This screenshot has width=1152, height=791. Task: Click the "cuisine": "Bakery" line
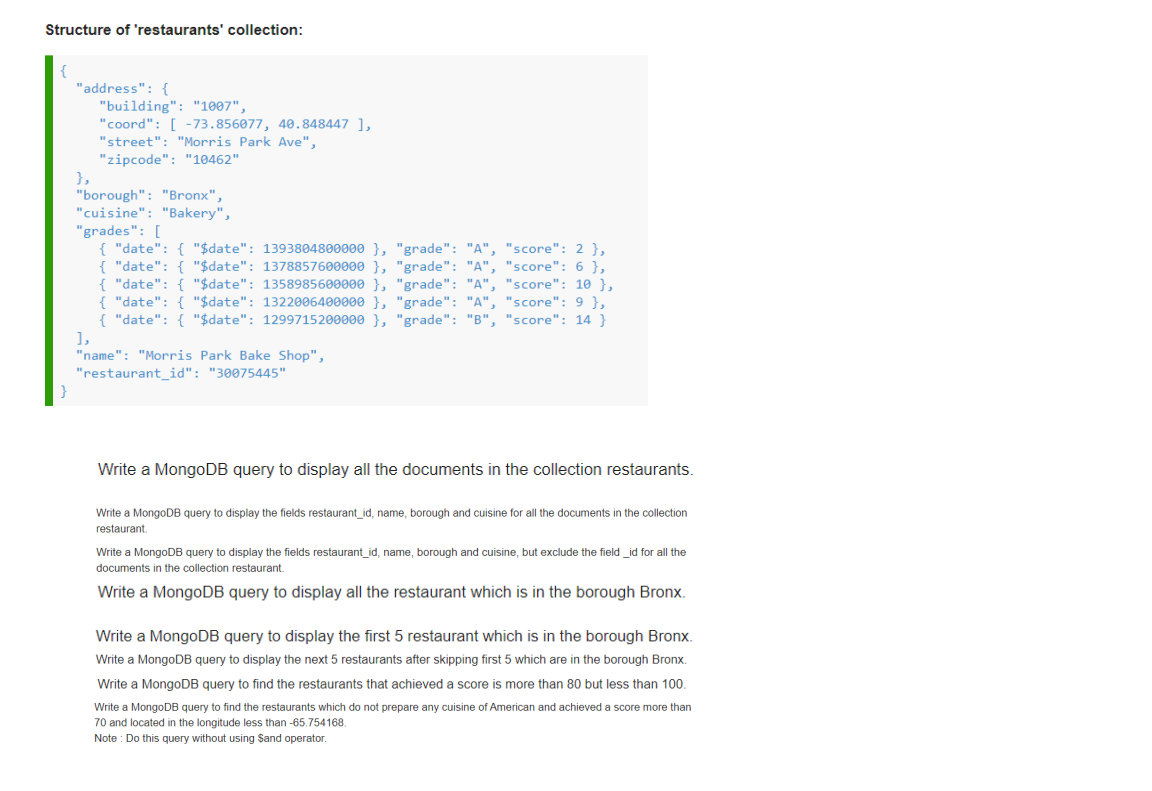pos(153,213)
